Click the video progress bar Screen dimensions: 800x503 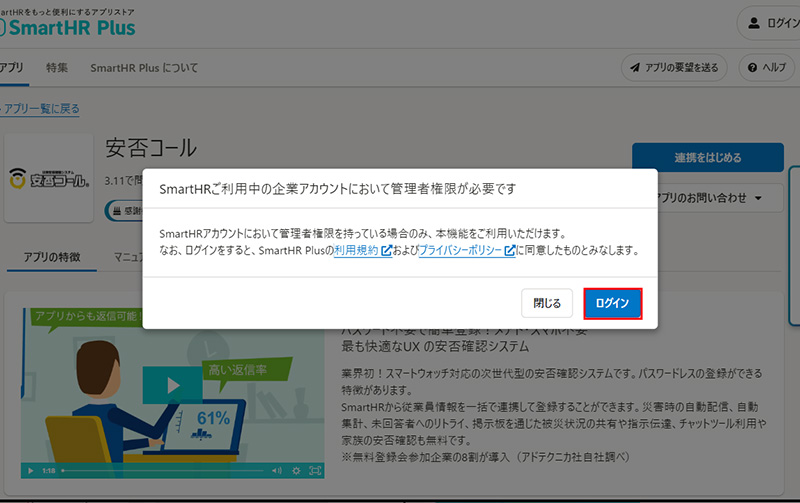pyautogui.click(x=163, y=471)
